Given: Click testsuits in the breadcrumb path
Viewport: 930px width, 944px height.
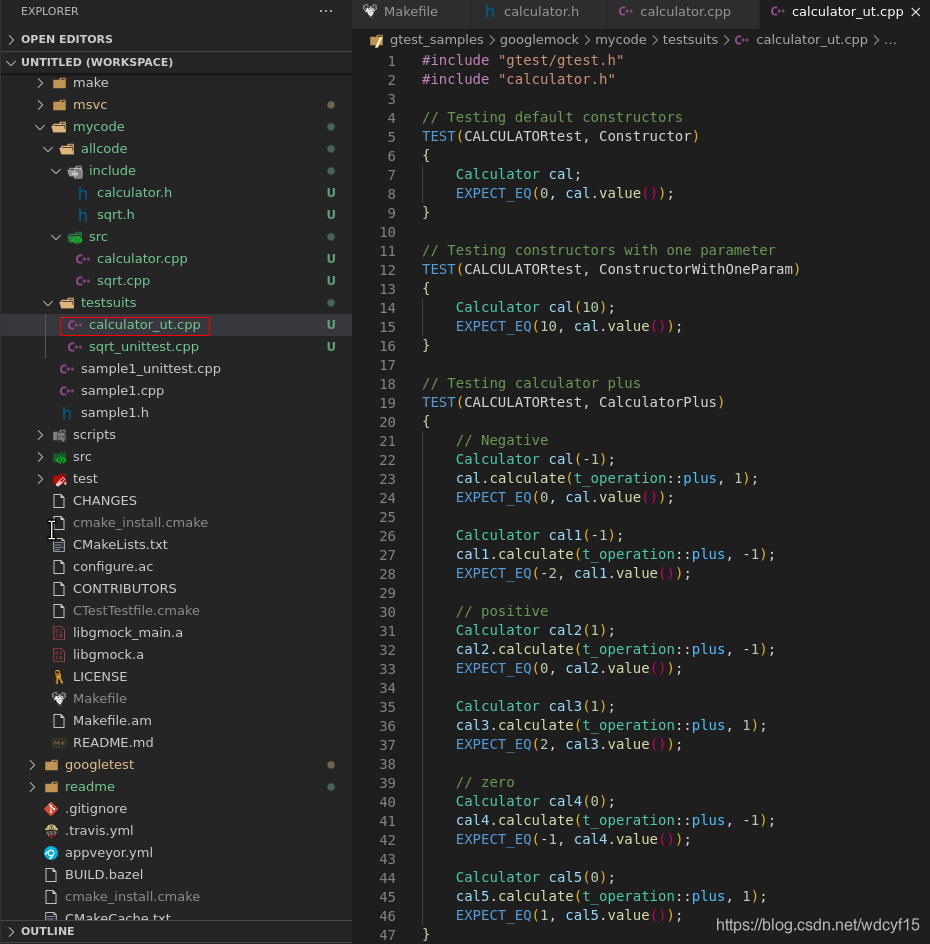Looking at the screenshot, I should (x=690, y=40).
